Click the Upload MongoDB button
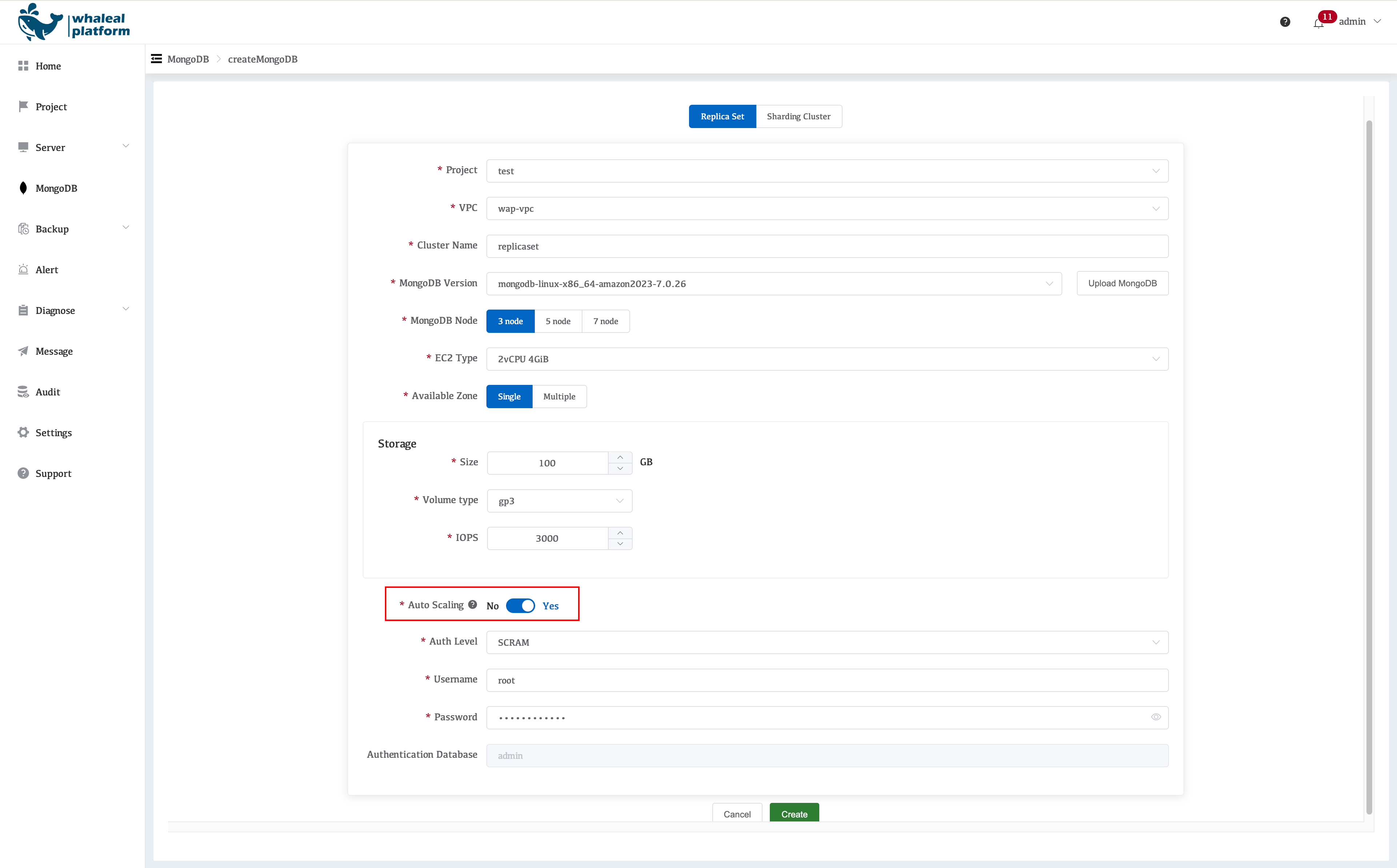Viewport: 1397px width, 868px height. [1122, 283]
